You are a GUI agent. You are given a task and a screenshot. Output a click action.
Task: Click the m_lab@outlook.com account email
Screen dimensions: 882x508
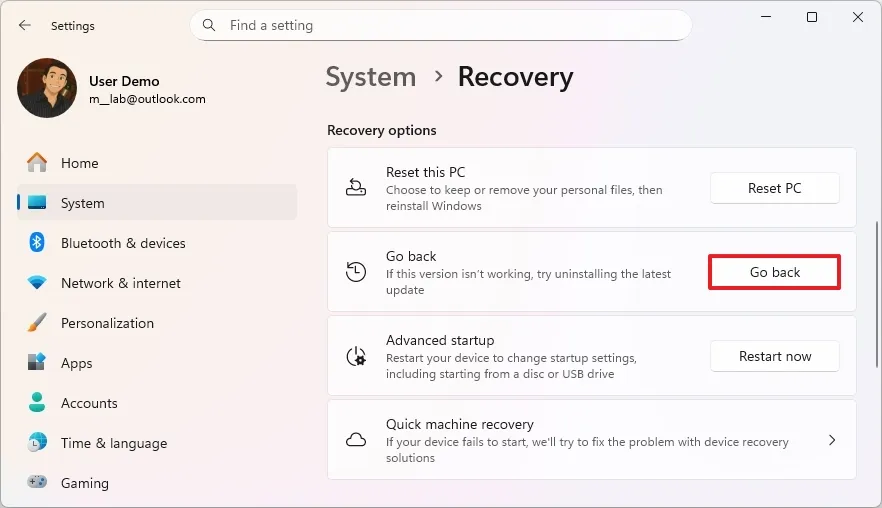(x=147, y=99)
